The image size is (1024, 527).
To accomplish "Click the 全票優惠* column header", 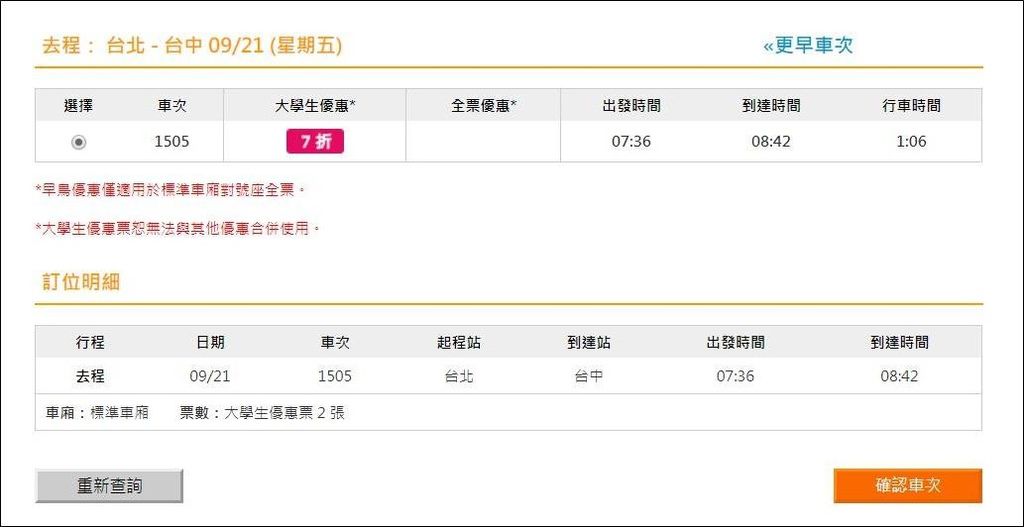I will [x=484, y=106].
